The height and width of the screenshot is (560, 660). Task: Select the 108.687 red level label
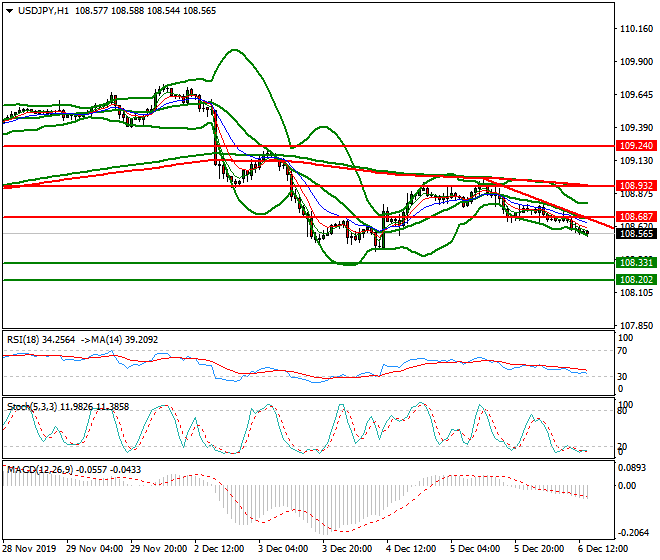636,216
